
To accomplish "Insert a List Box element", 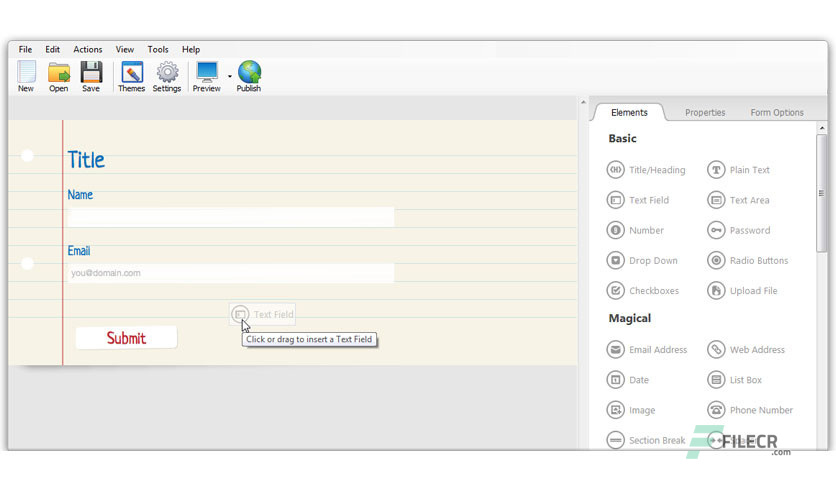I will pos(735,380).
